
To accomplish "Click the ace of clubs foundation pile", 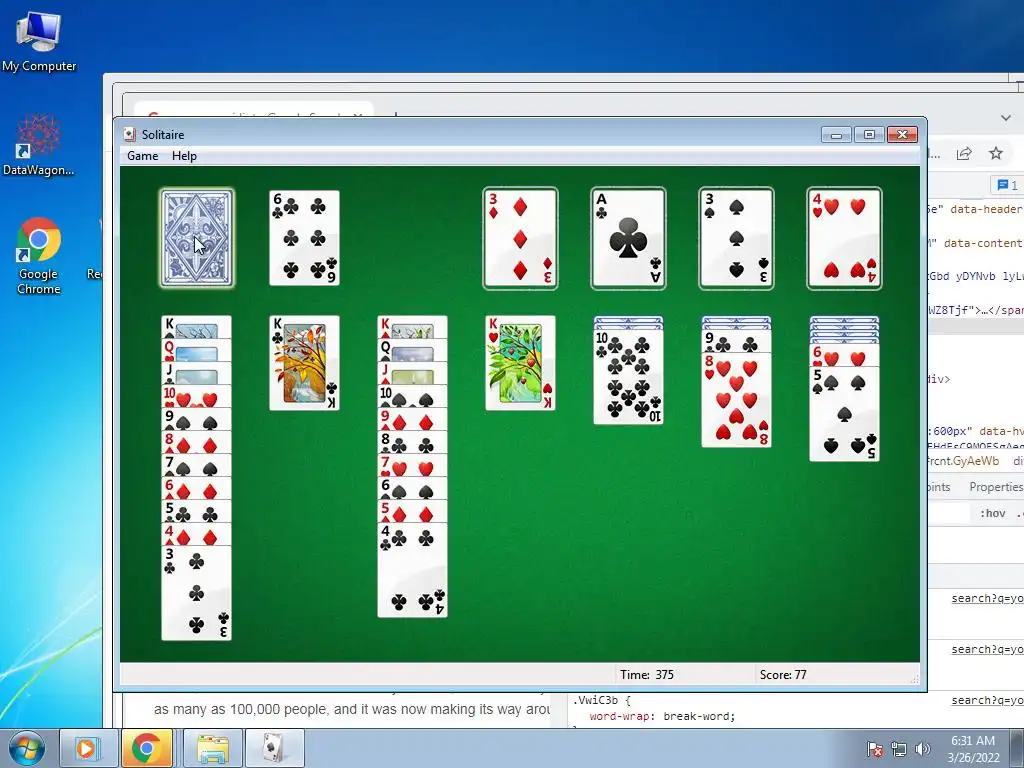I will (628, 238).
